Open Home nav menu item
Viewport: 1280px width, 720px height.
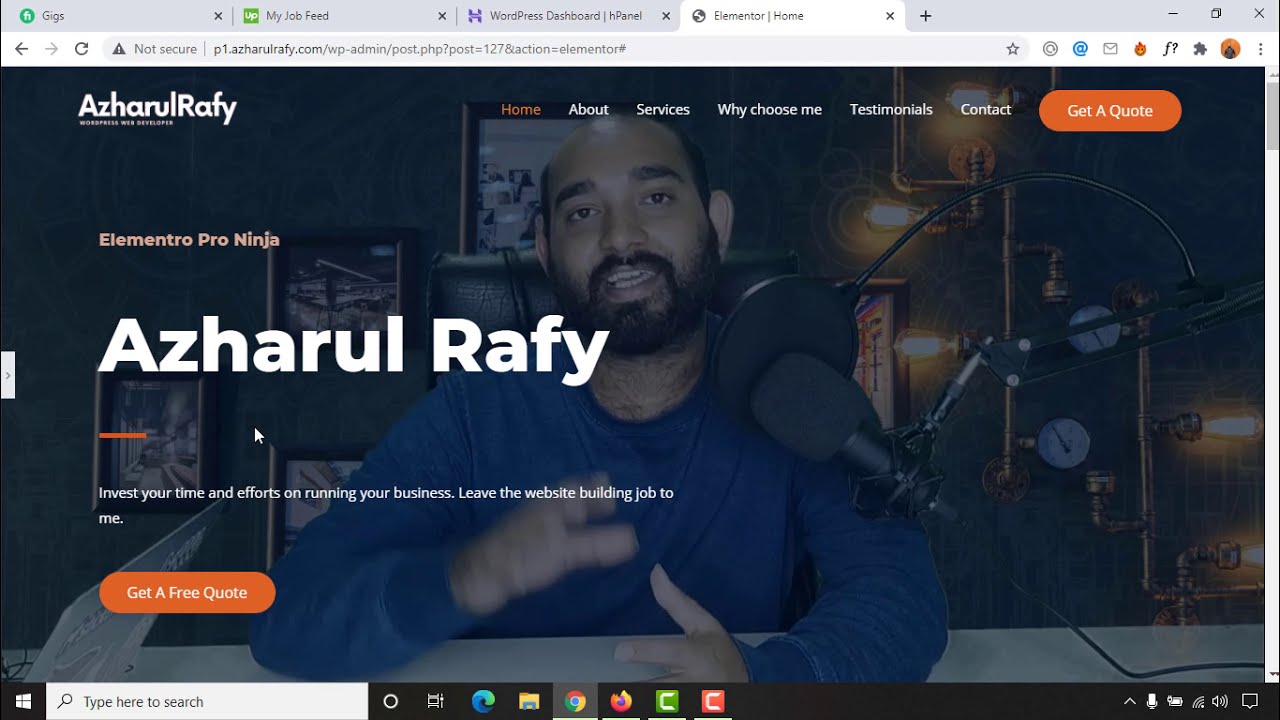[521, 110]
